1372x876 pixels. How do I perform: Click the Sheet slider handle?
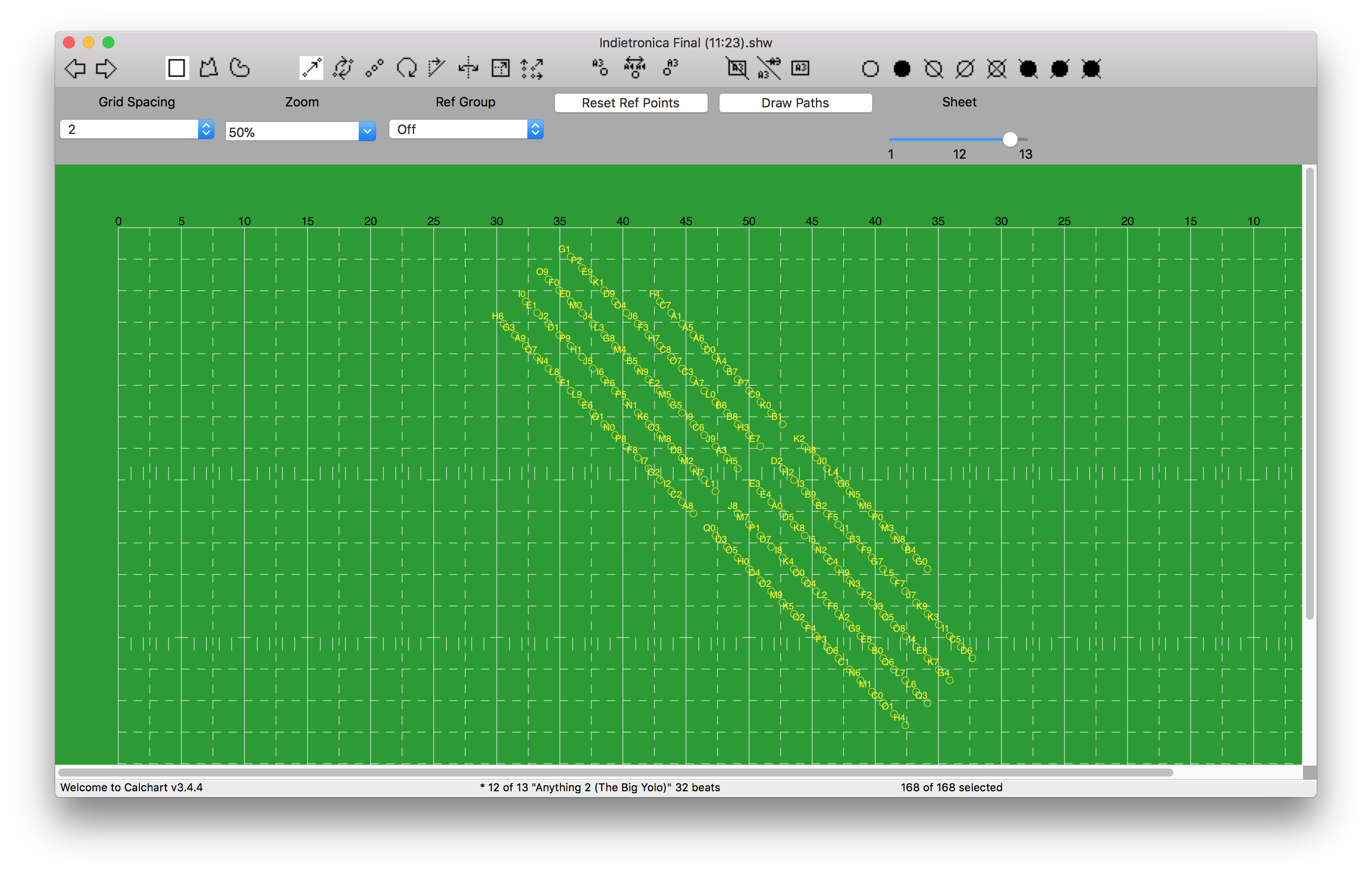coord(1010,139)
